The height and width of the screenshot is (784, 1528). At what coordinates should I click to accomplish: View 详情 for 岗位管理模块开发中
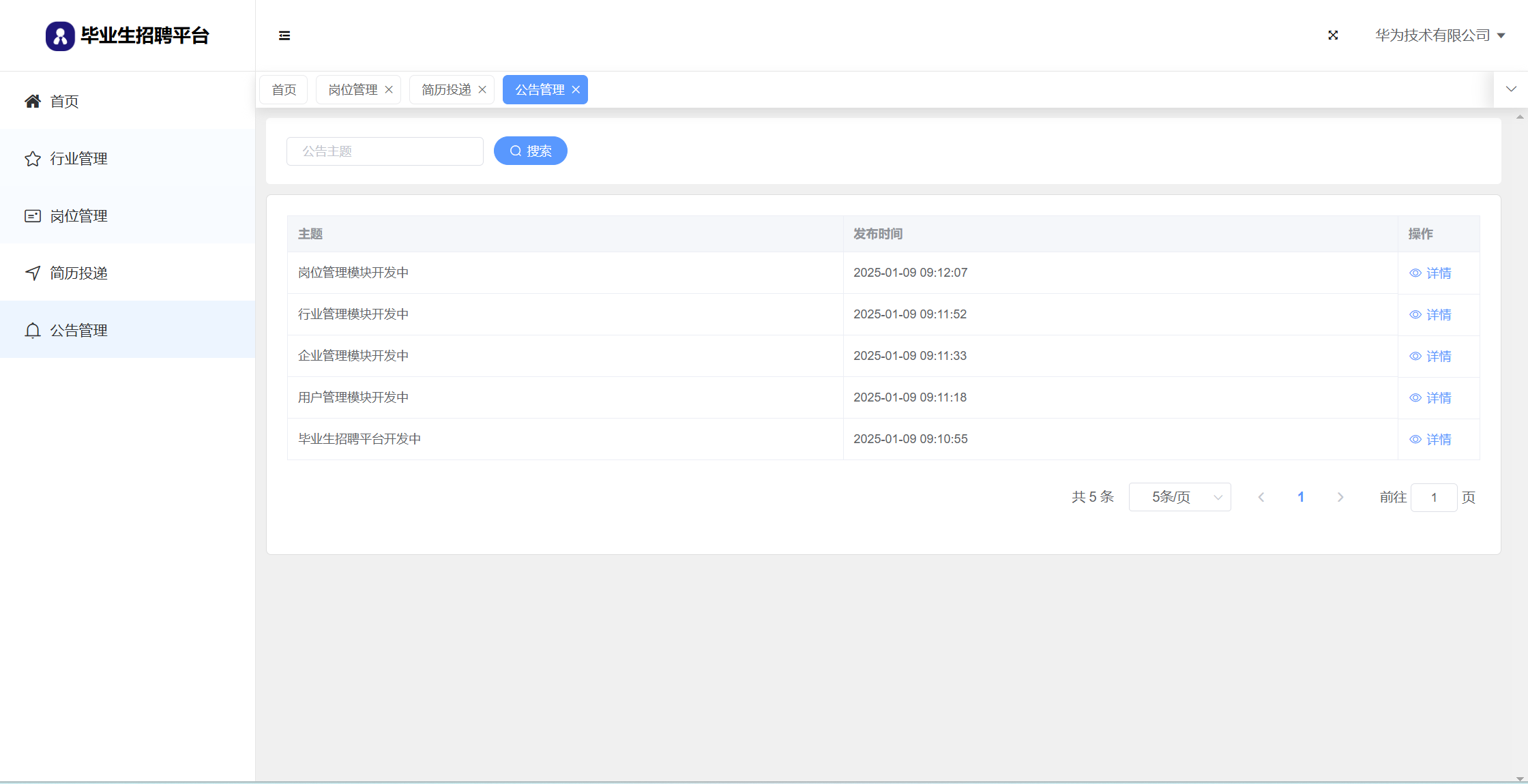pos(1430,273)
